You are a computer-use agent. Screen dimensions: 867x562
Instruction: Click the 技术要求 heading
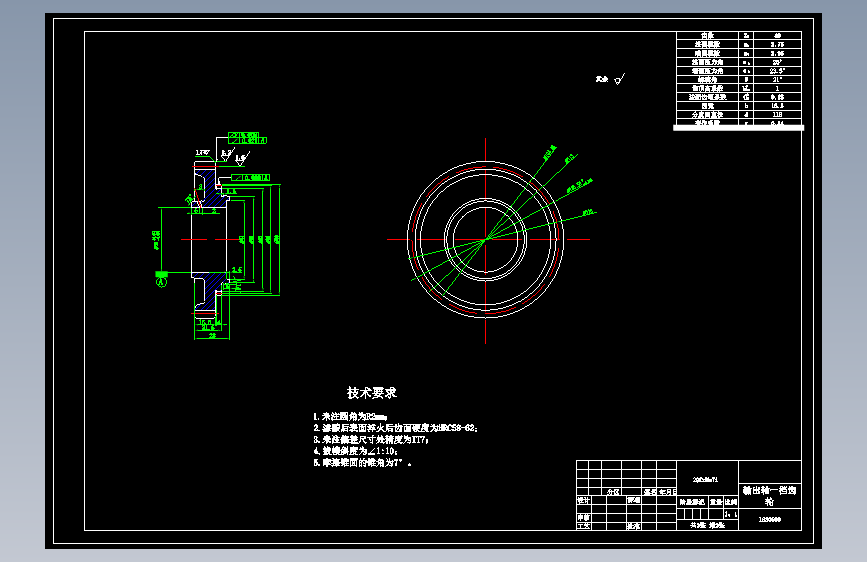[x=372, y=393]
